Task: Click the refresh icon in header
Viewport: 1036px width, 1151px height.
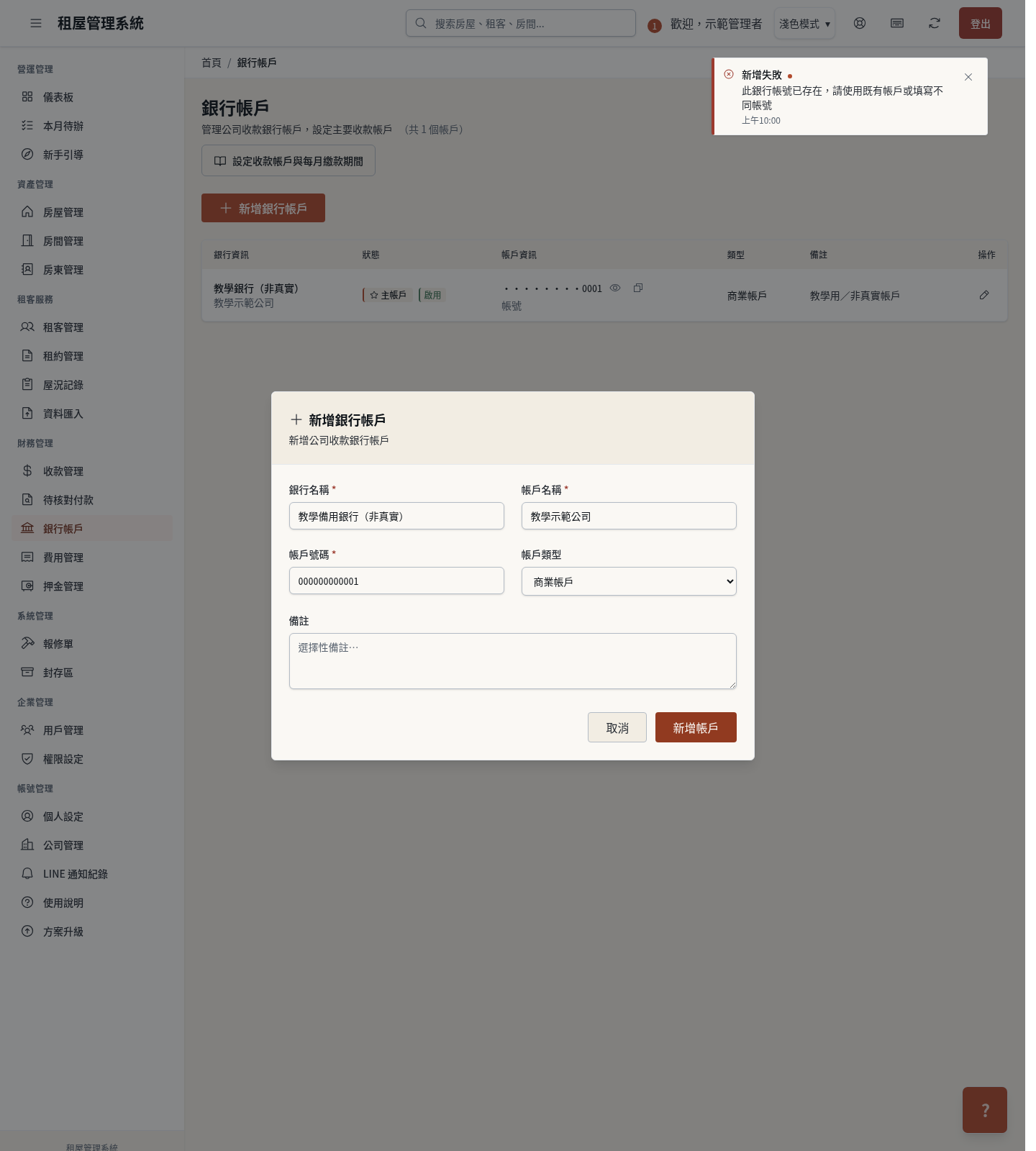Action: coord(935,23)
